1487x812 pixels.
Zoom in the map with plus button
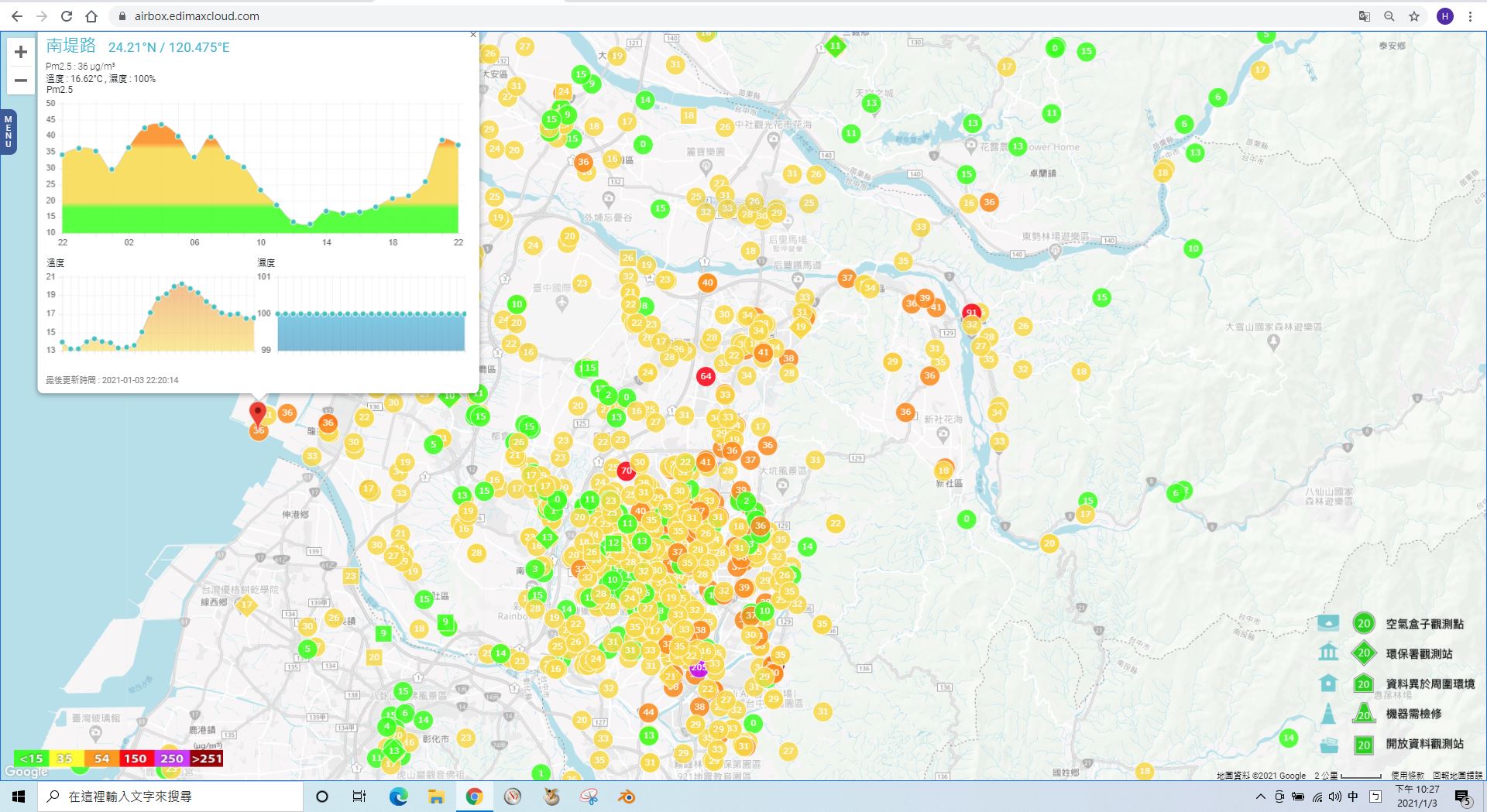[x=21, y=52]
